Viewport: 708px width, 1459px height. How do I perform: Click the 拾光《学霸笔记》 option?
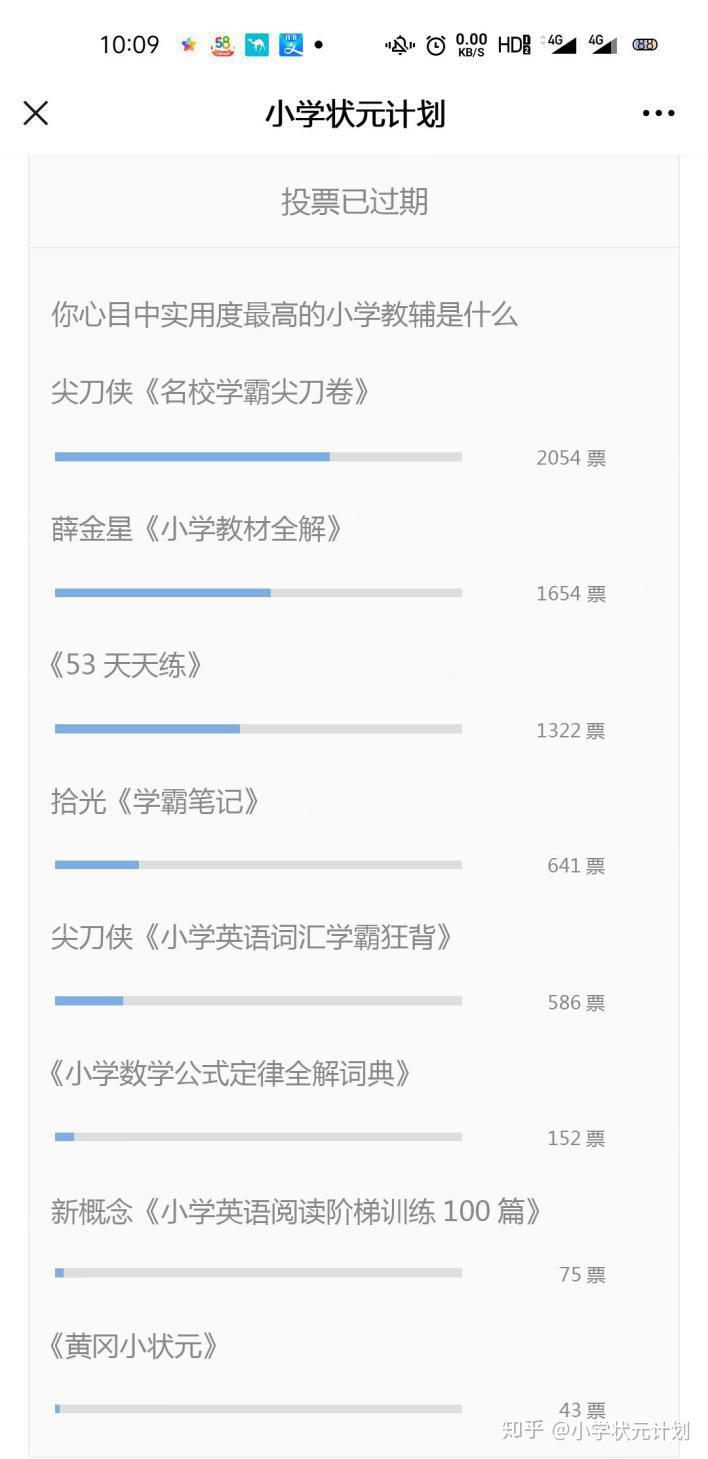pyautogui.click(x=156, y=801)
